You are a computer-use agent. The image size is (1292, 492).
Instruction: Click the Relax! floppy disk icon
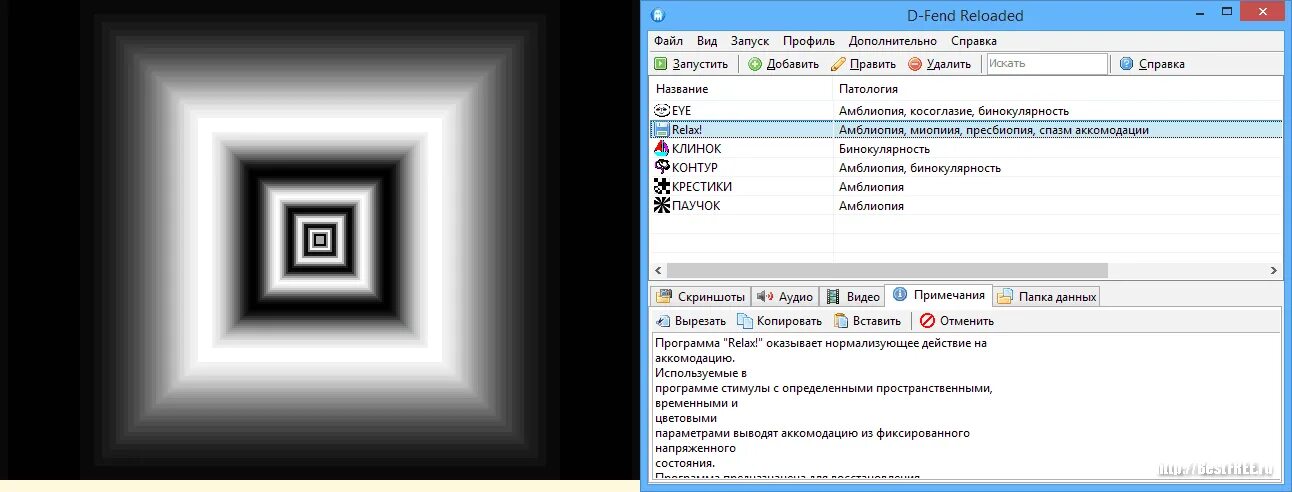tap(661, 130)
